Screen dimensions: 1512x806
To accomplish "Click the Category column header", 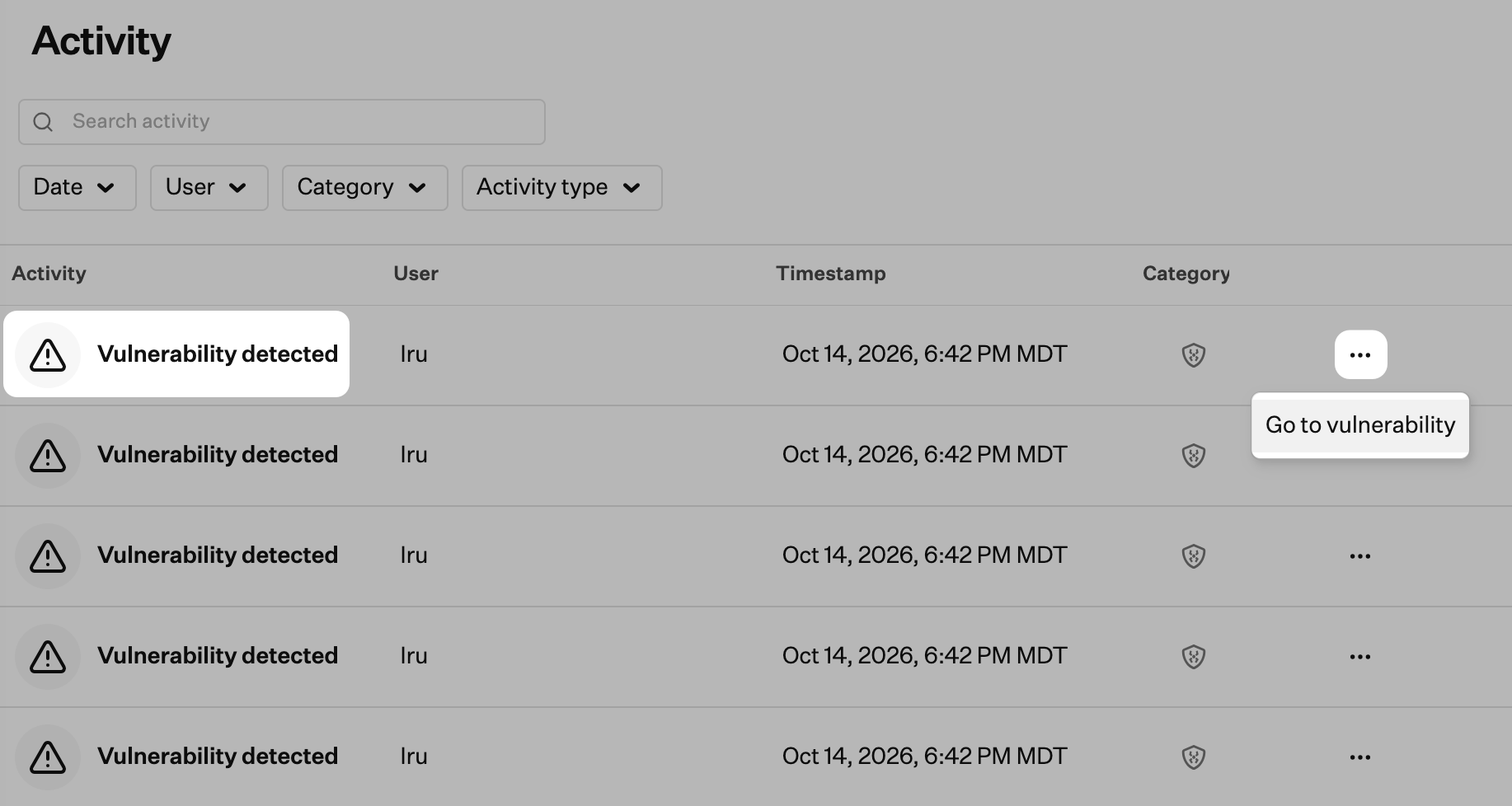I will point(1186,274).
